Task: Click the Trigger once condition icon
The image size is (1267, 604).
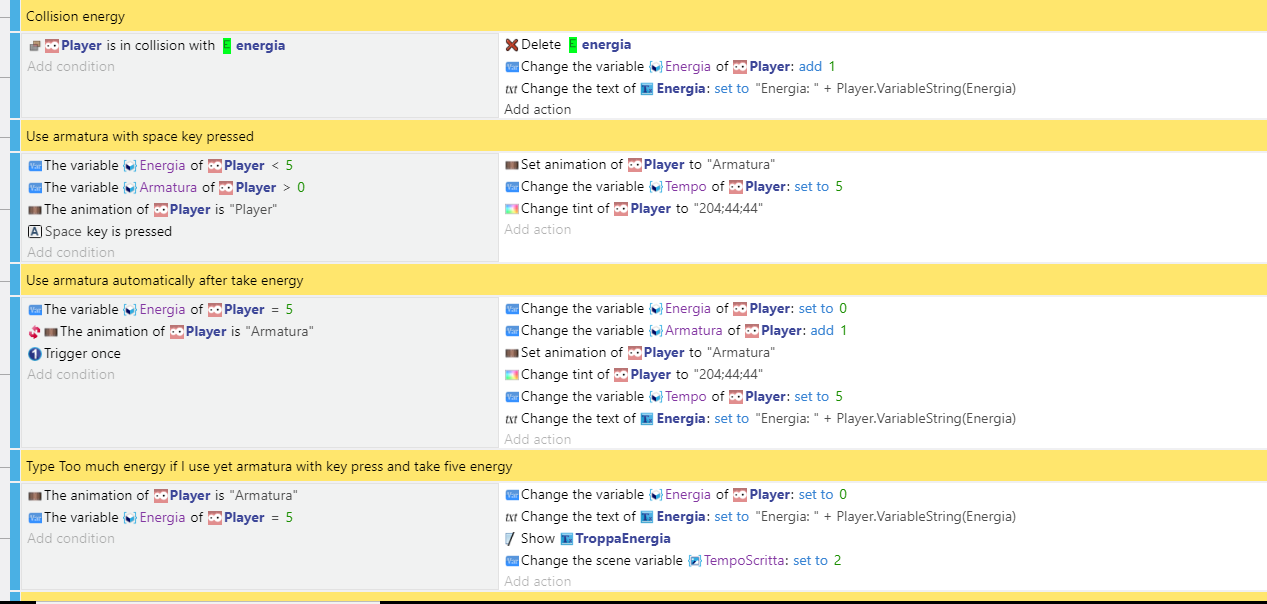Action: click(35, 354)
